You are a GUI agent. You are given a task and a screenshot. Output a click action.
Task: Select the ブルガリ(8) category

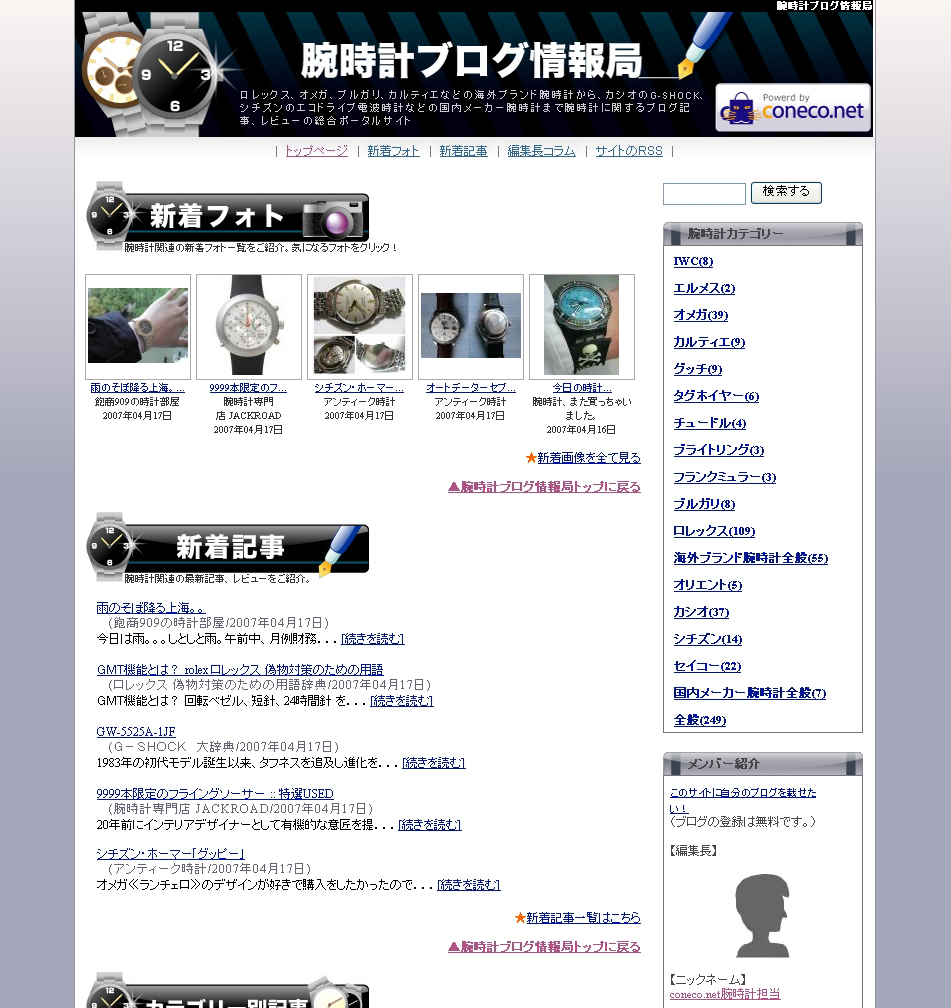tap(704, 504)
